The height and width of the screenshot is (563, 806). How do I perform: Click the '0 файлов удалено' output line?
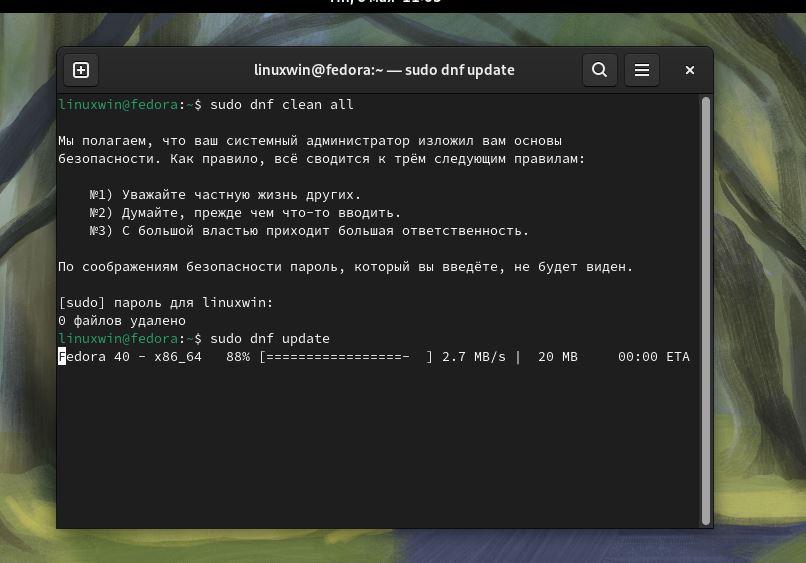[122, 321]
